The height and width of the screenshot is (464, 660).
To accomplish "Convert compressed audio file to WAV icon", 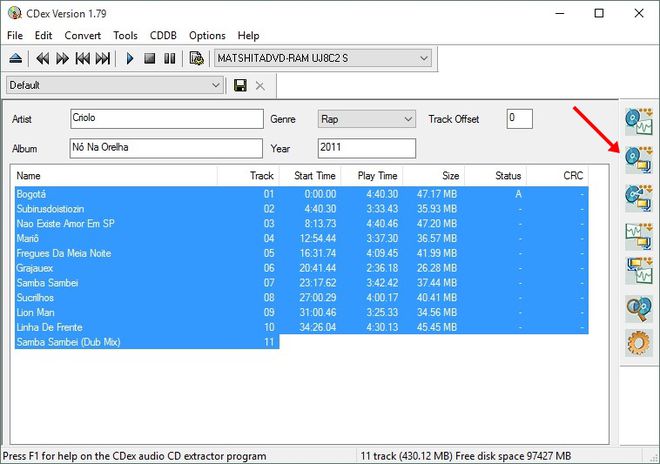I will click(x=639, y=271).
